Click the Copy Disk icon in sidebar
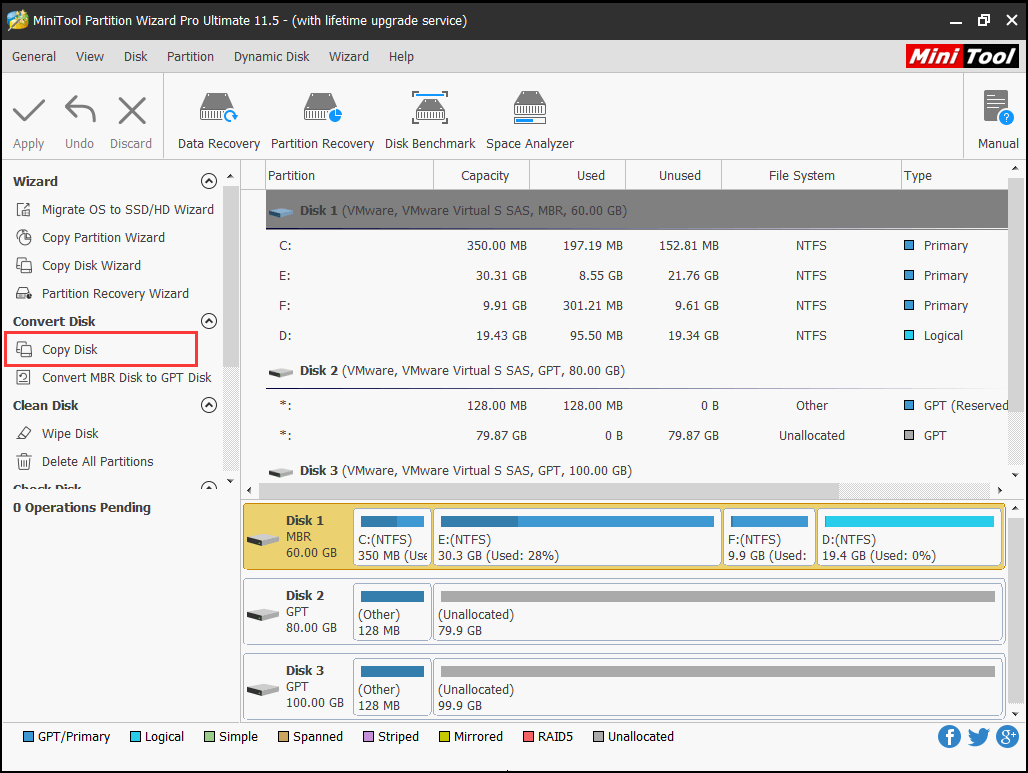Viewport: 1028px width, 773px height. (24, 349)
